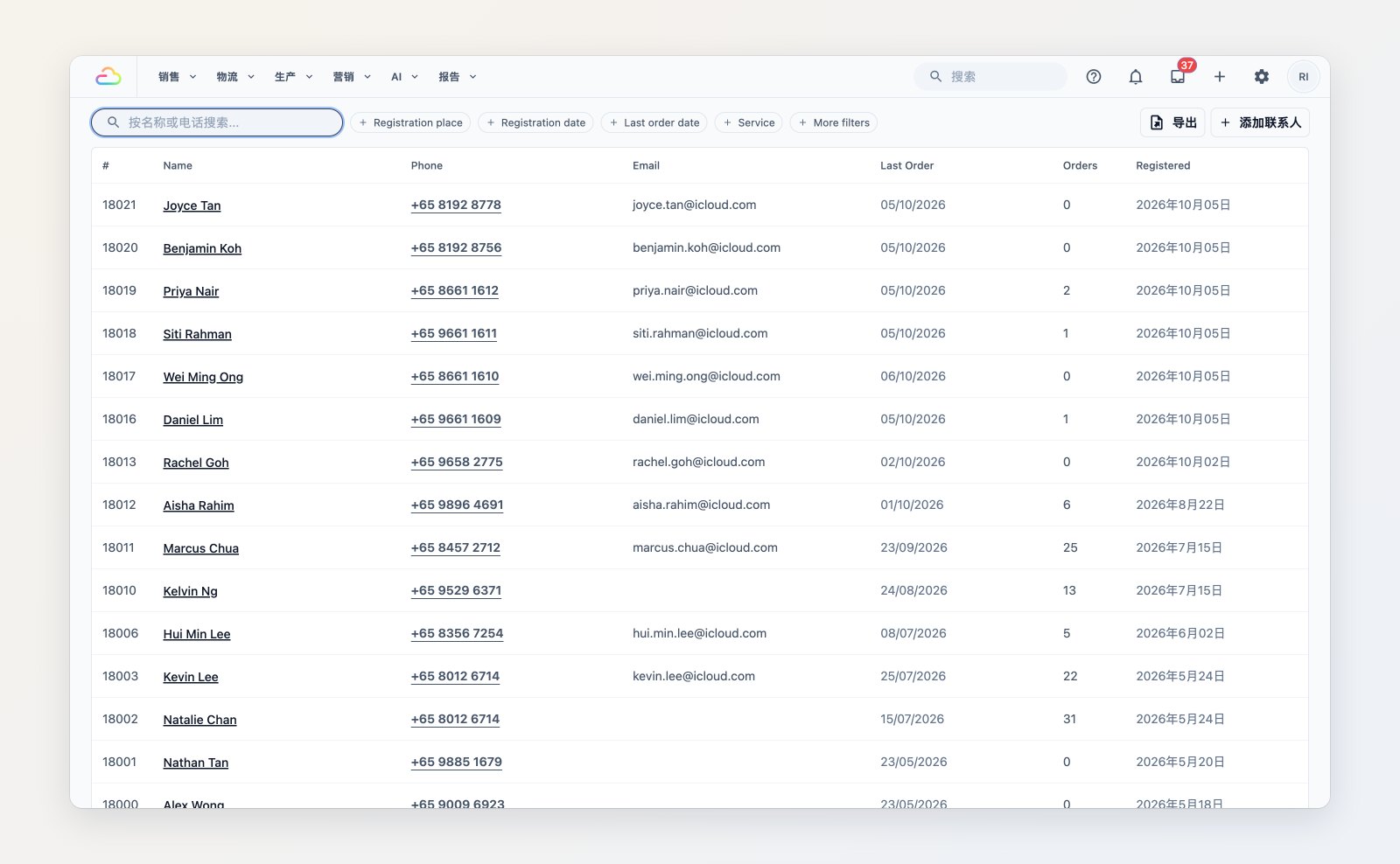Screen dimensions: 1400x864
Task: Click the Last Order column header
Action: pyautogui.click(x=906, y=165)
